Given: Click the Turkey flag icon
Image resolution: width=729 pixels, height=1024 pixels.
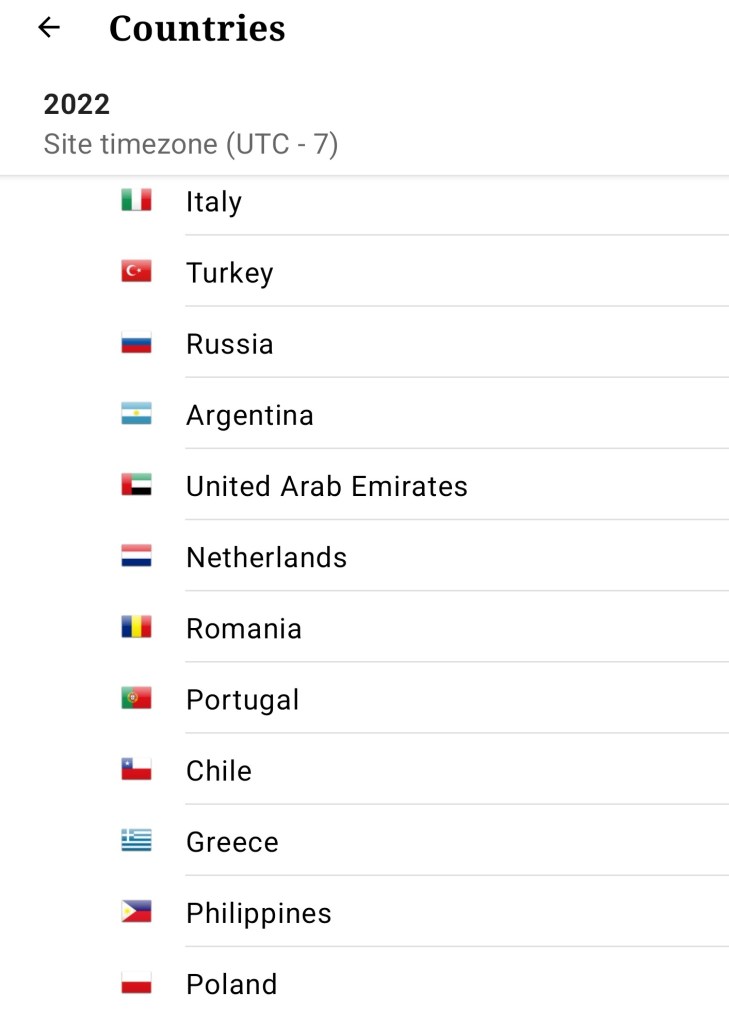Looking at the screenshot, I should coord(136,272).
